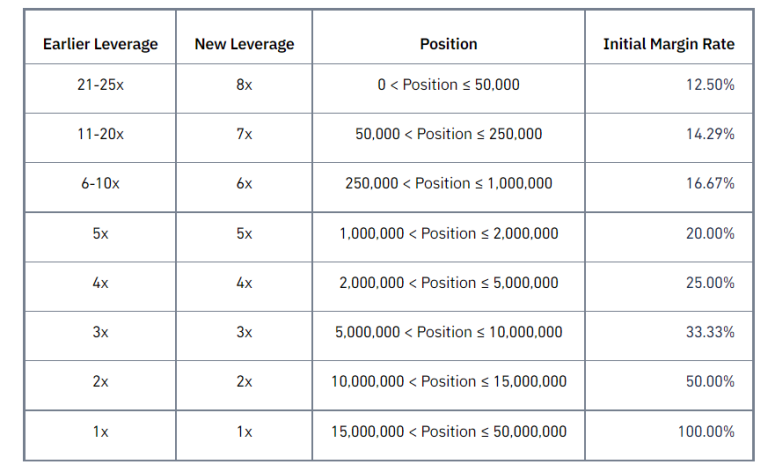Select the 100.00% margin rate cell
The width and height of the screenshot is (768, 472).
coord(706,432)
